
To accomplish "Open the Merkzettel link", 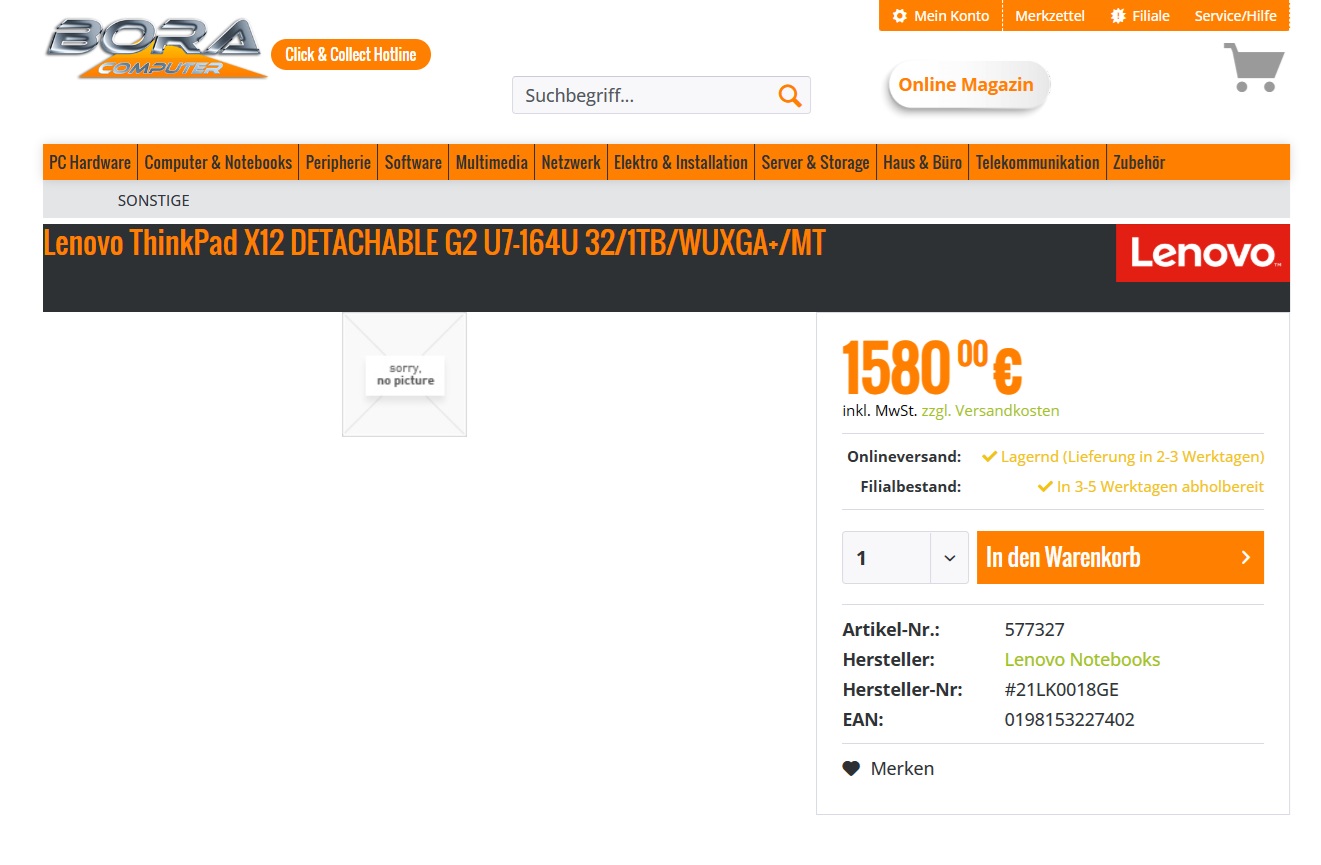I will pos(1050,16).
